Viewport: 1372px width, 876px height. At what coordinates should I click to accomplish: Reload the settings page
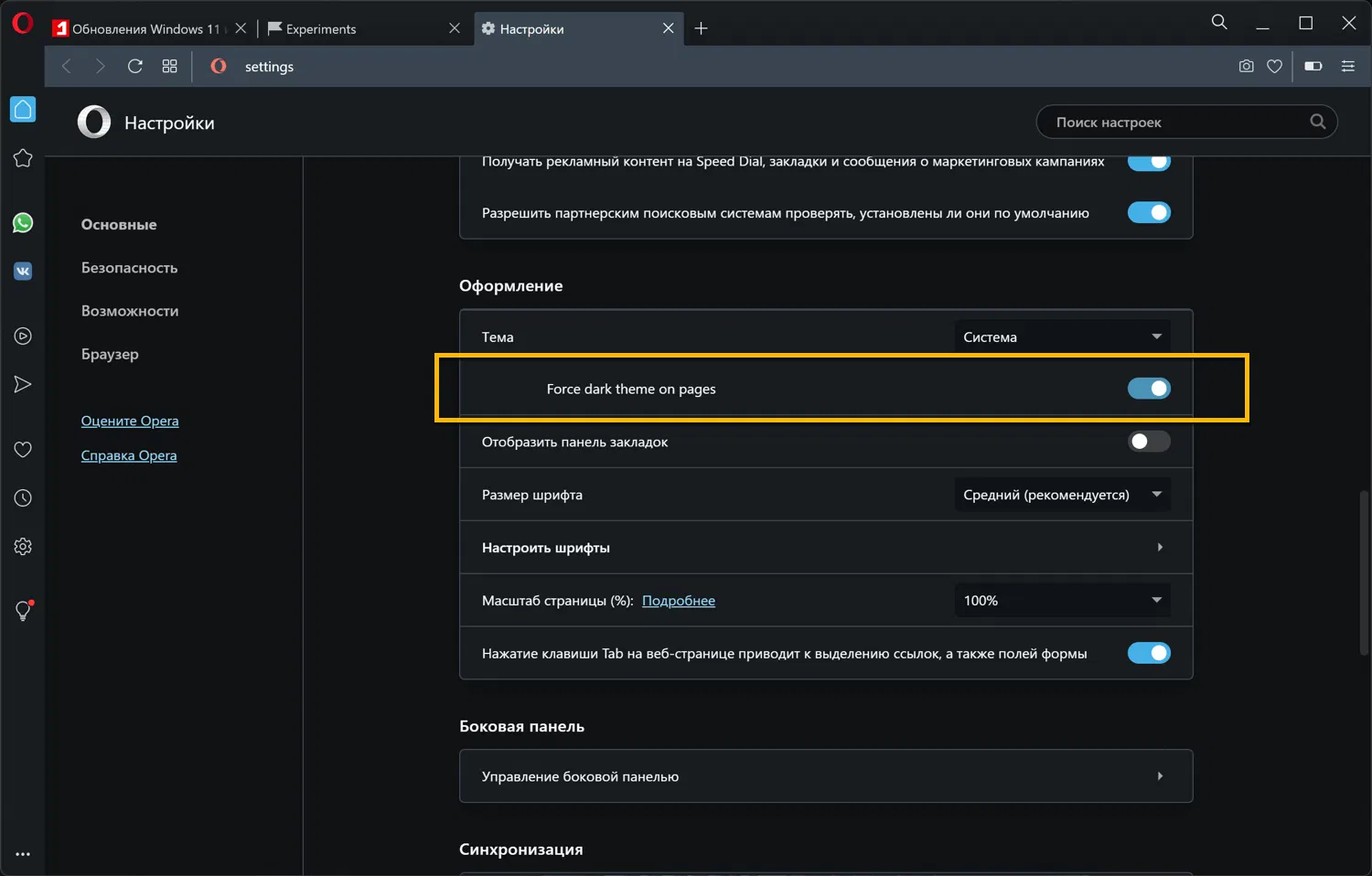(135, 67)
